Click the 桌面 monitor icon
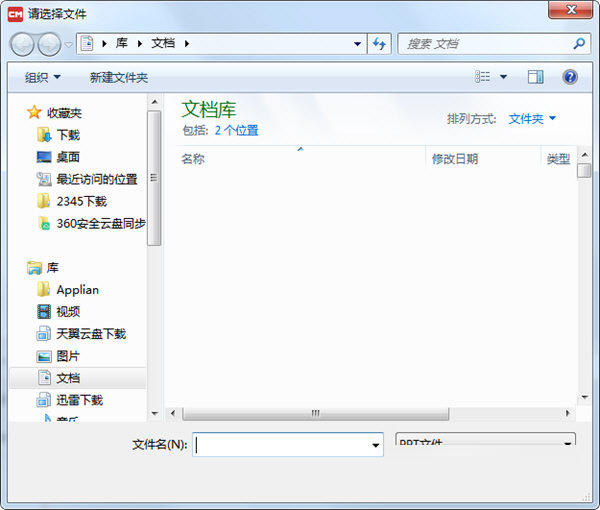Image resolution: width=600 pixels, height=510 pixels. [44, 157]
